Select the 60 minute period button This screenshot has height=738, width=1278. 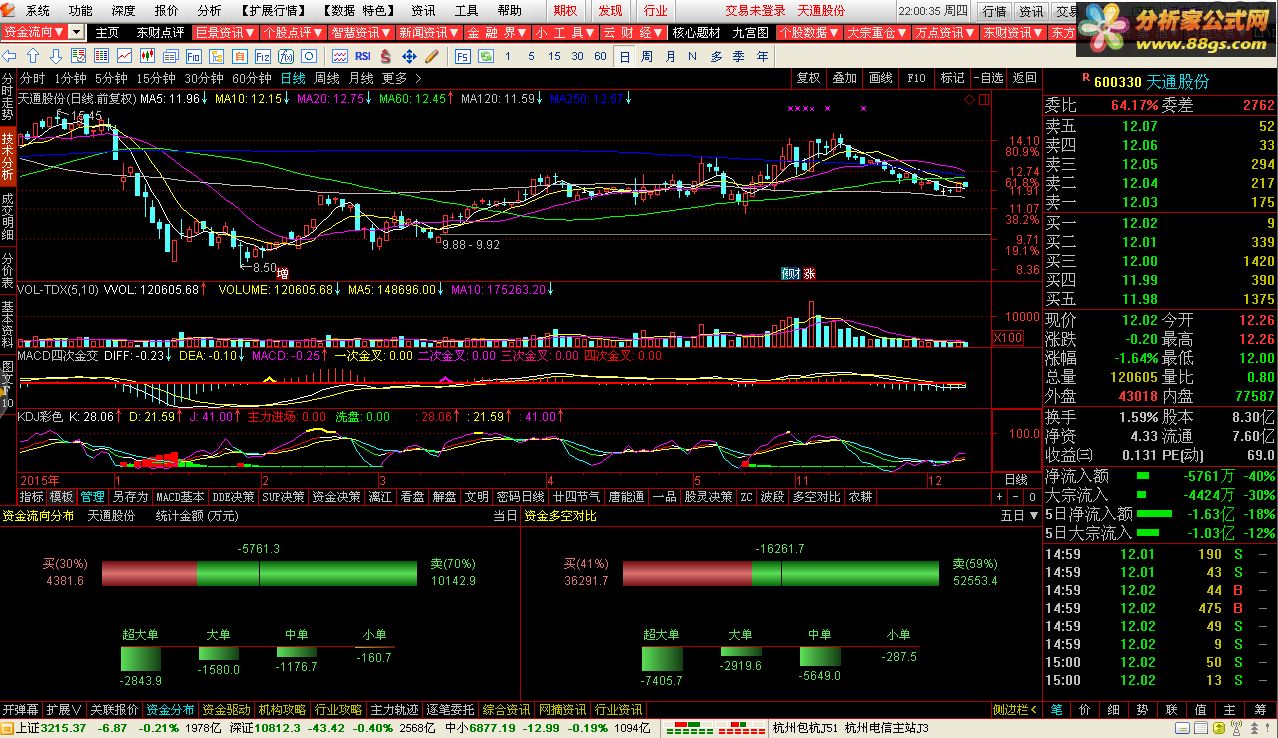point(599,56)
